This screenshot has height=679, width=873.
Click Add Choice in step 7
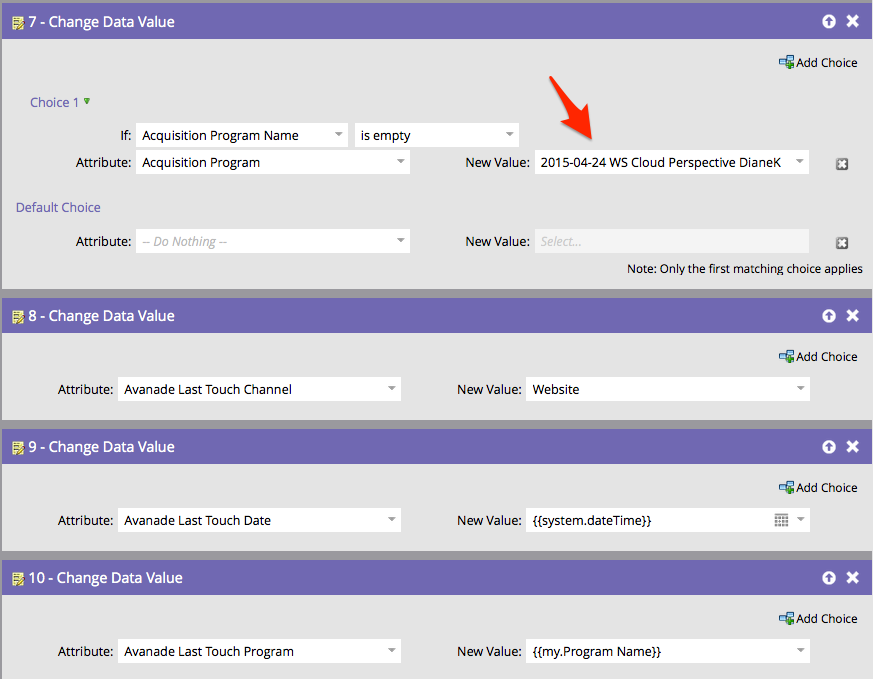[x=818, y=62]
